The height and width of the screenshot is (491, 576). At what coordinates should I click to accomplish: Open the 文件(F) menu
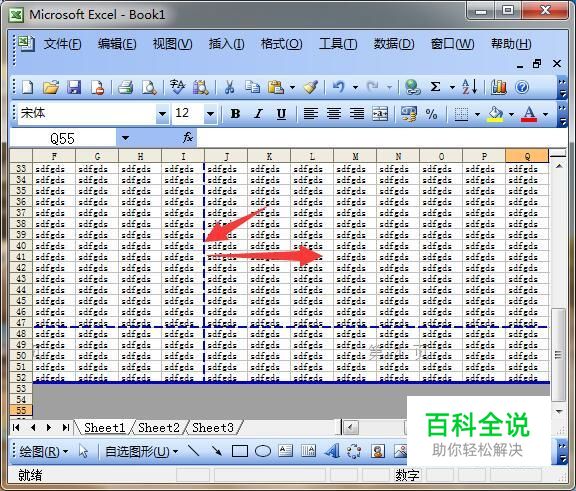point(62,44)
